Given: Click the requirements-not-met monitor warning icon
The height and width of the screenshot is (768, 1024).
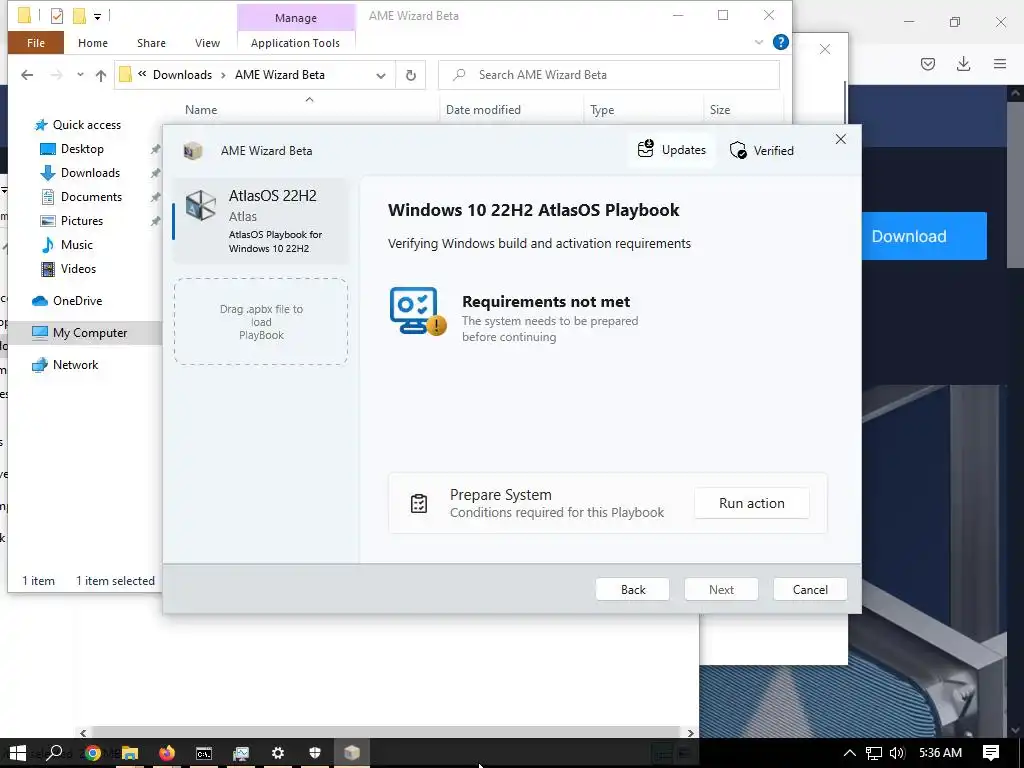Looking at the screenshot, I should 417,311.
